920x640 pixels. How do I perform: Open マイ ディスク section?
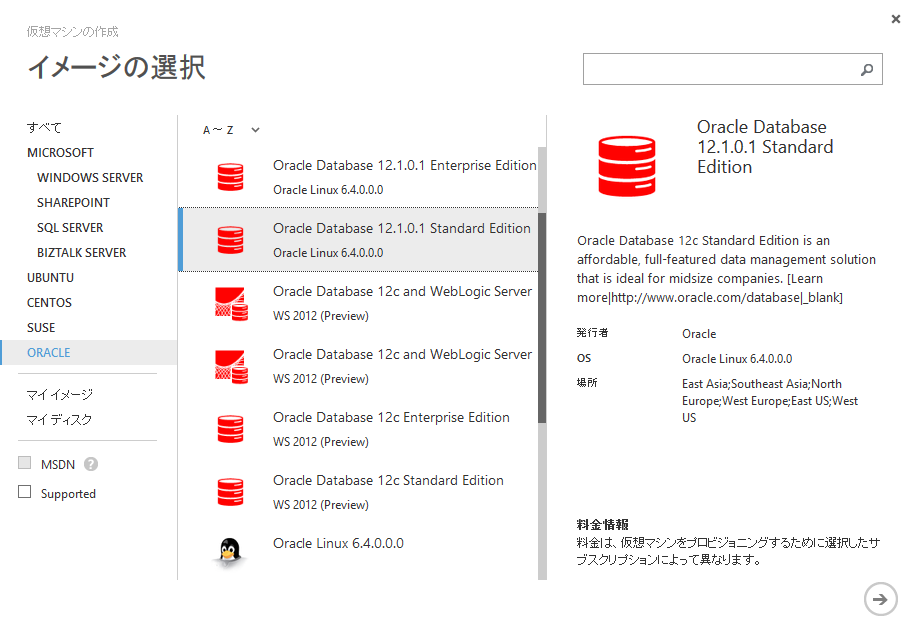click(59, 420)
